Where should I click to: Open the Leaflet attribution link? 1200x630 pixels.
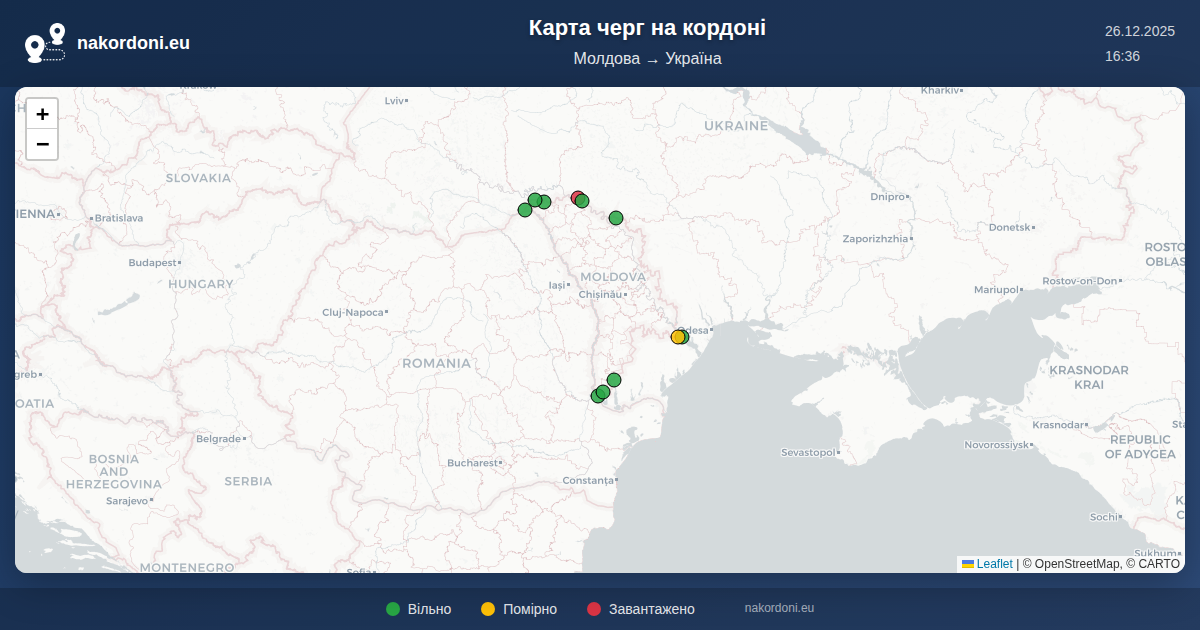[x=994, y=564]
